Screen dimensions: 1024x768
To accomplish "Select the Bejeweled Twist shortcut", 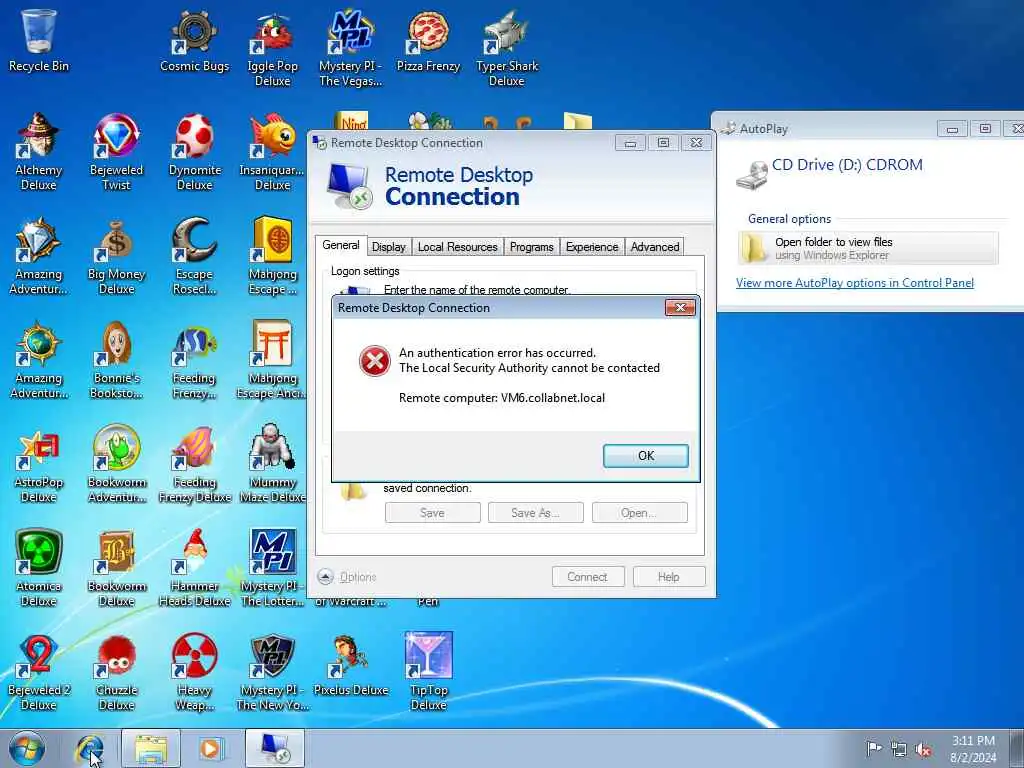I will pyautogui.click(x=116, y=152).
